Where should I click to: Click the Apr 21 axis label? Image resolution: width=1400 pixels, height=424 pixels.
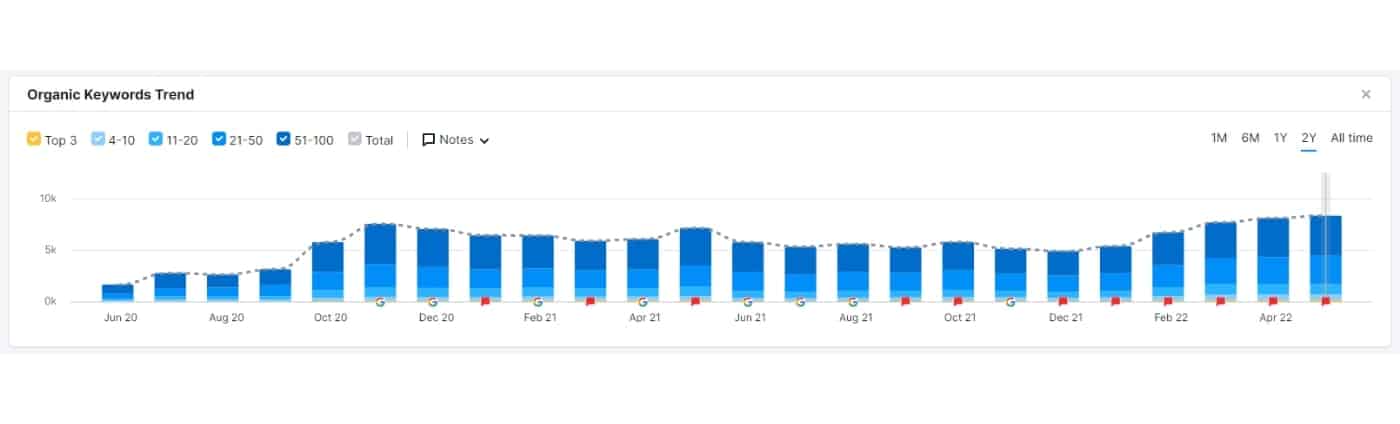point(645,318)
